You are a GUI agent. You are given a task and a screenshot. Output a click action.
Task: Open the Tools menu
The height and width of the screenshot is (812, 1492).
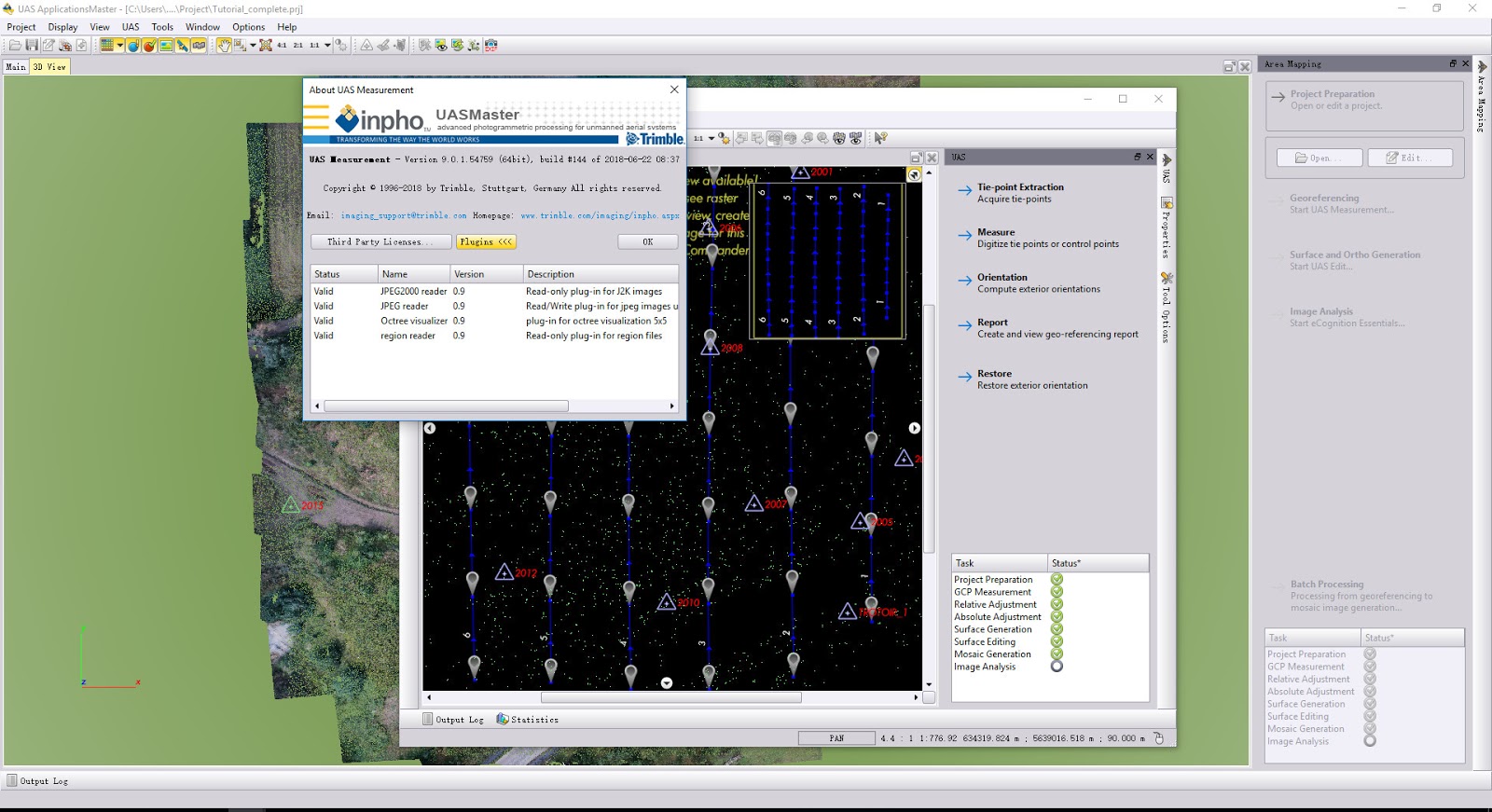pos(162,27)
